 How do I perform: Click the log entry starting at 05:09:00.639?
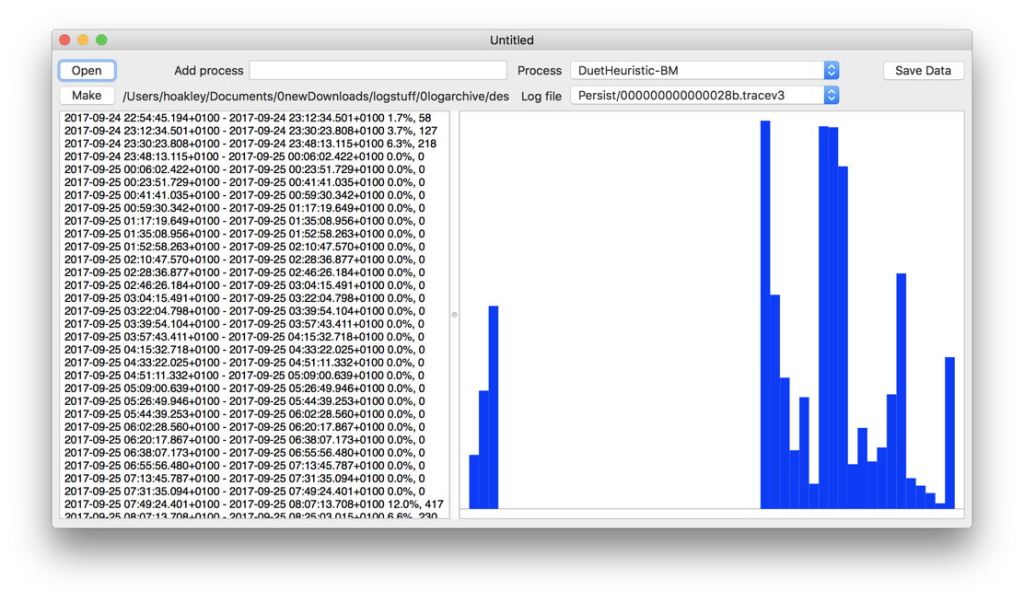[x=243, y=389]
